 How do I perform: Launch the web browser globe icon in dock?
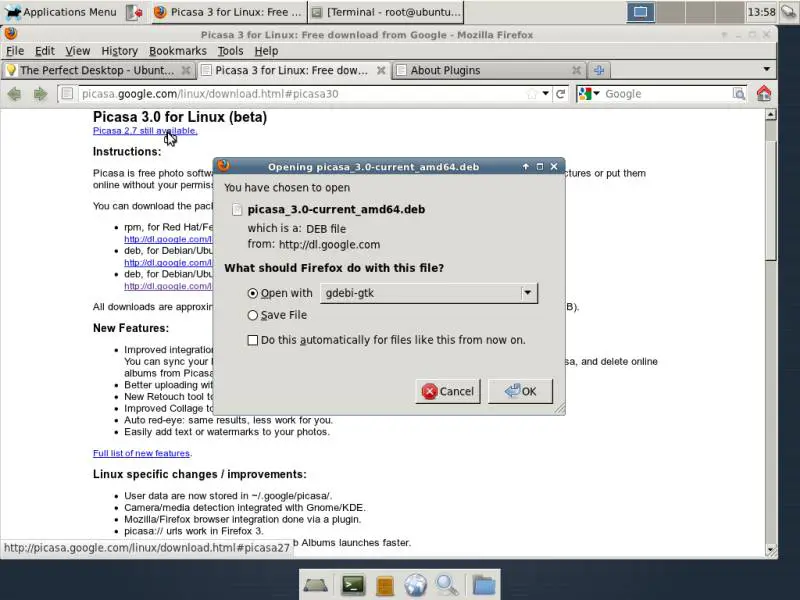(416, 585)
